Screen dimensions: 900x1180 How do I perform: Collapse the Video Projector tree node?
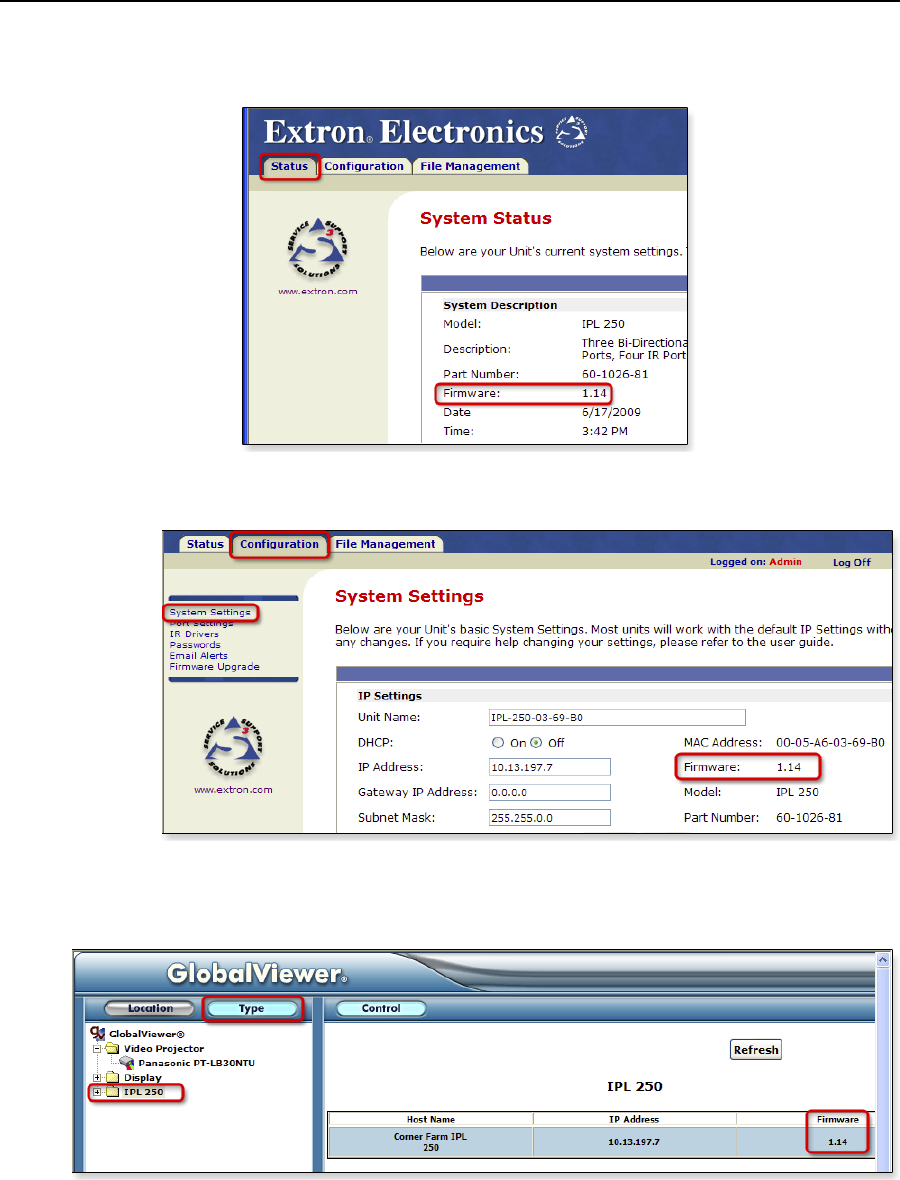[97, 1048]
